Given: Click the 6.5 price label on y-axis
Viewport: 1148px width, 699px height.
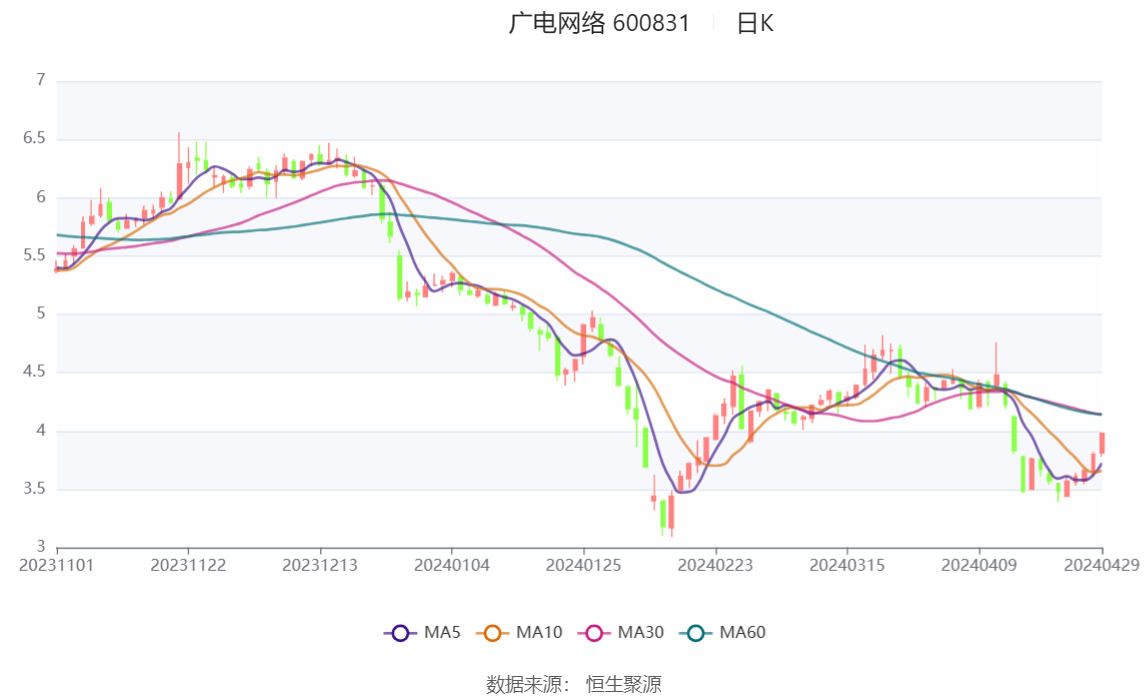Looking at the screenshot, I should click(x=35, y=139).
